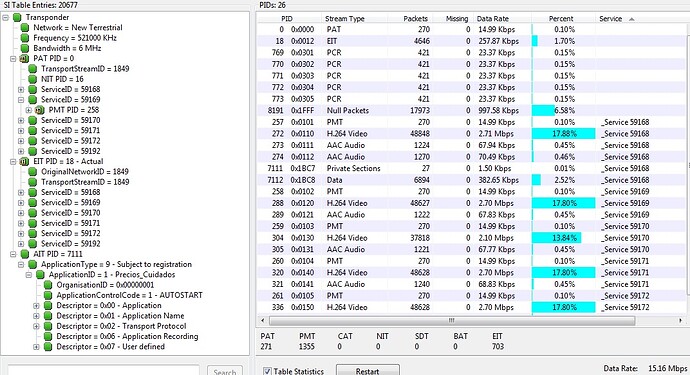The height and width of the screenshot is (375, 690).
Task: Click the 6.58% bar in Null Packets row
Action: point(543,110)
